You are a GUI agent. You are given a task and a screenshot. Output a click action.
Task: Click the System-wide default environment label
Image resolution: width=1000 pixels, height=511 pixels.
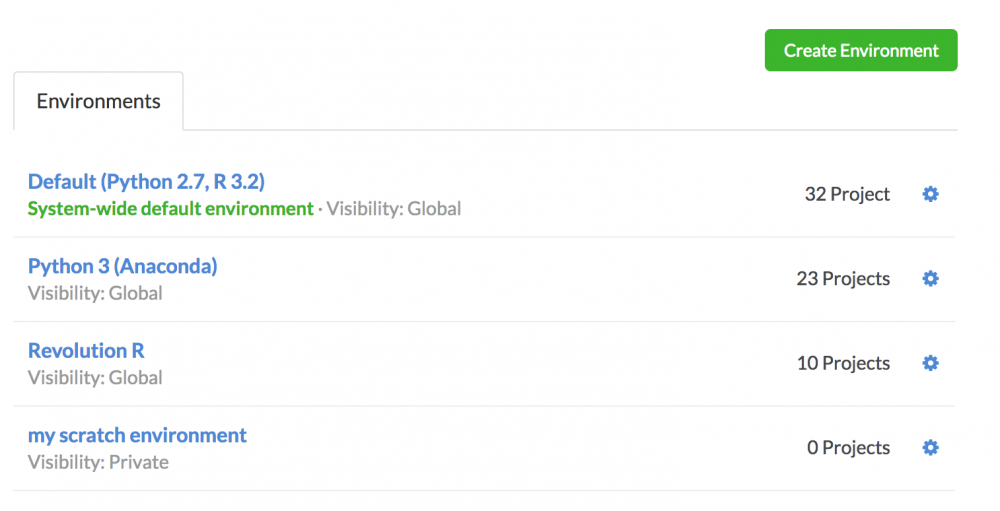170,209
